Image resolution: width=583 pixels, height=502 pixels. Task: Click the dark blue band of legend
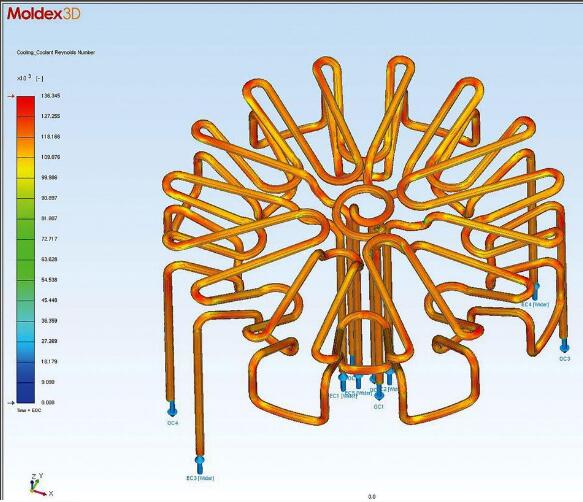coord(26,393)
